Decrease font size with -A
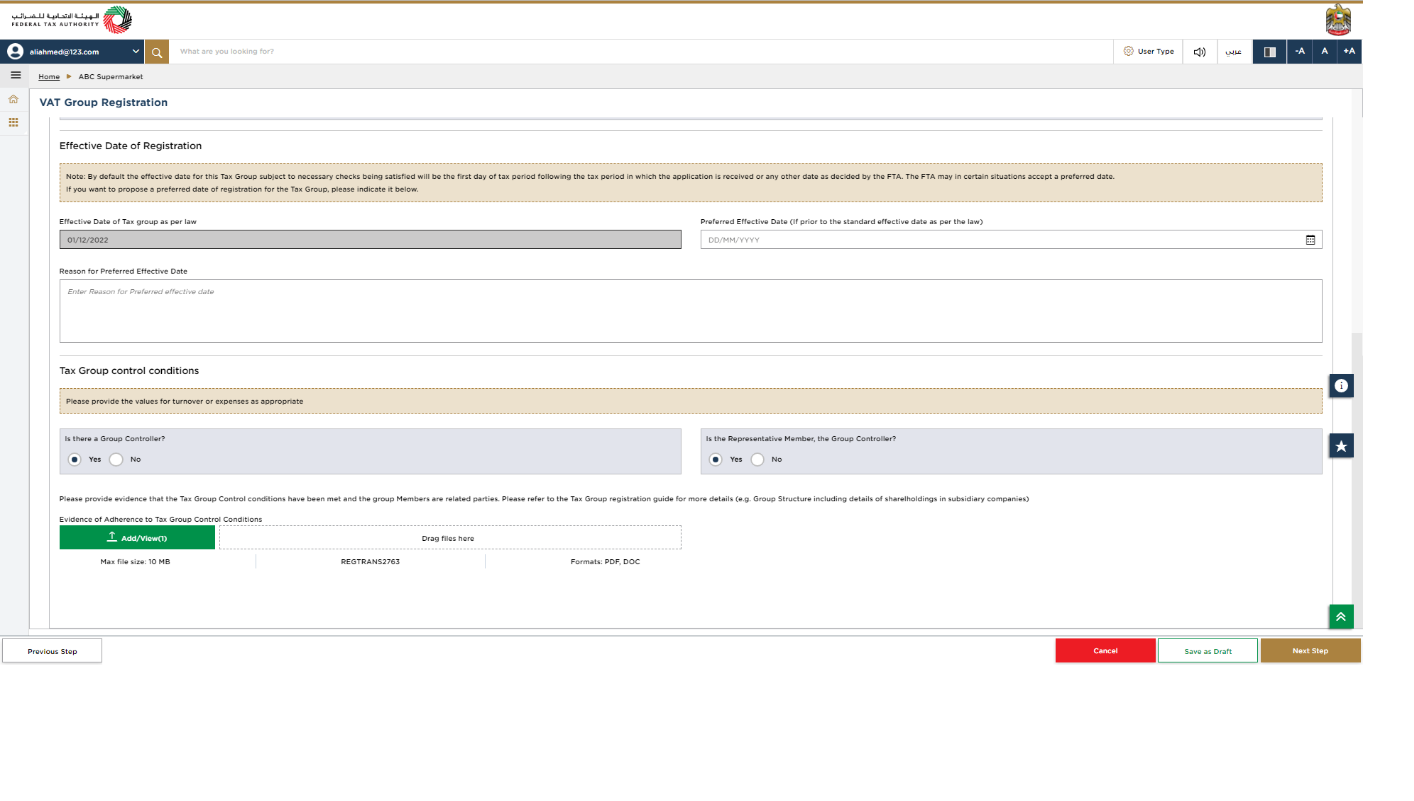 1300,52
